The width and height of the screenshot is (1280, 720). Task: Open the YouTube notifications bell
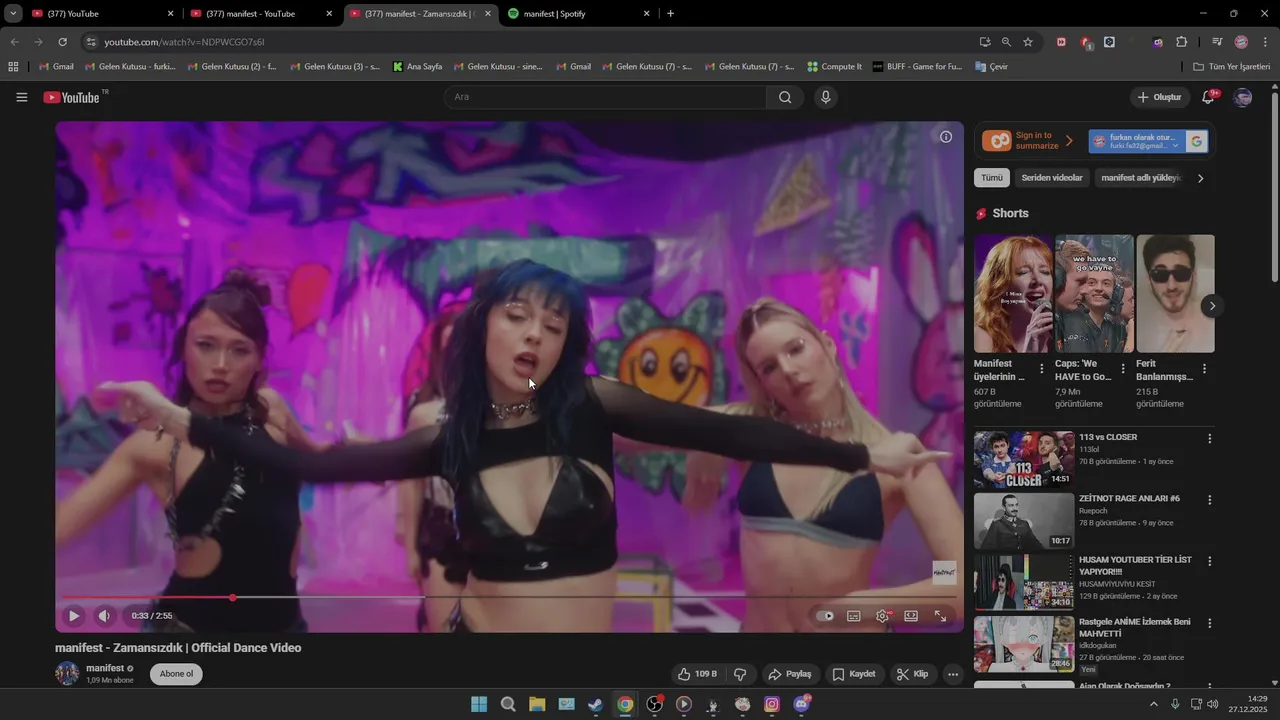pyautogui.click(x=1208, y=97)
